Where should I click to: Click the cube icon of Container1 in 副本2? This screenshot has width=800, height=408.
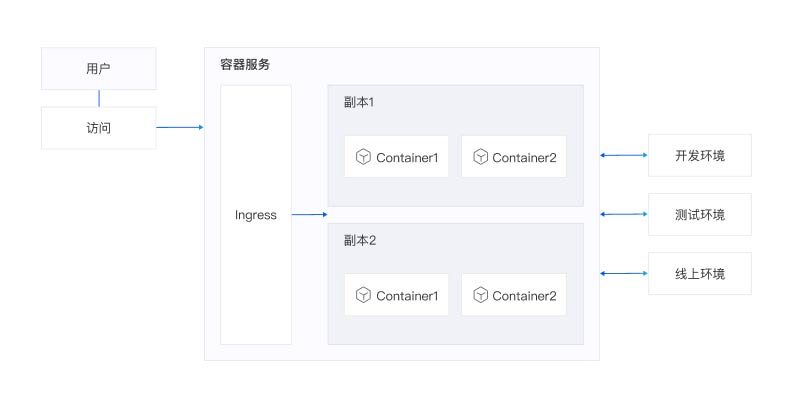363,295
